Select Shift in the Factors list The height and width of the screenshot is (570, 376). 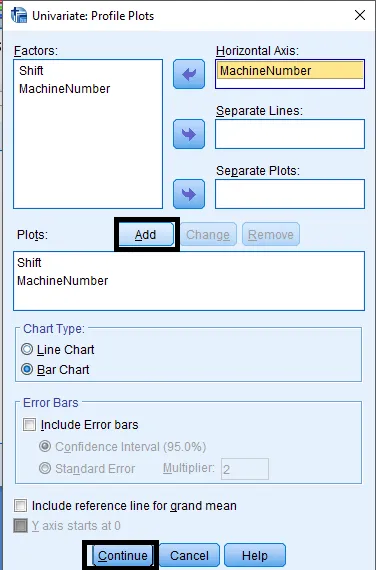[31, 71]
